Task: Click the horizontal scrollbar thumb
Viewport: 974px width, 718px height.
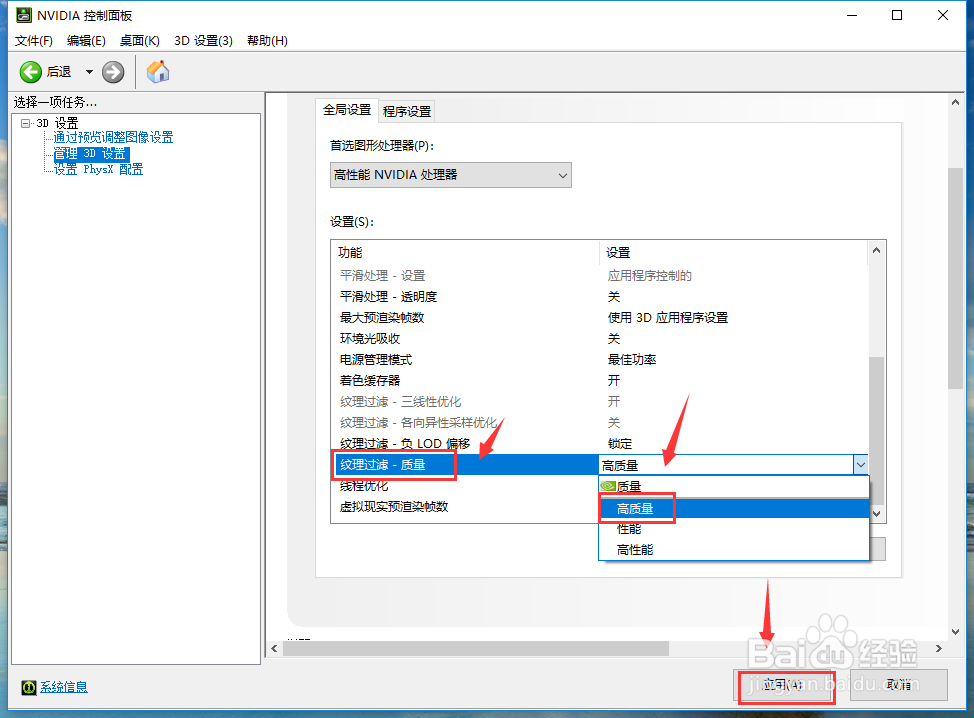Action: (x=476, y=648)
